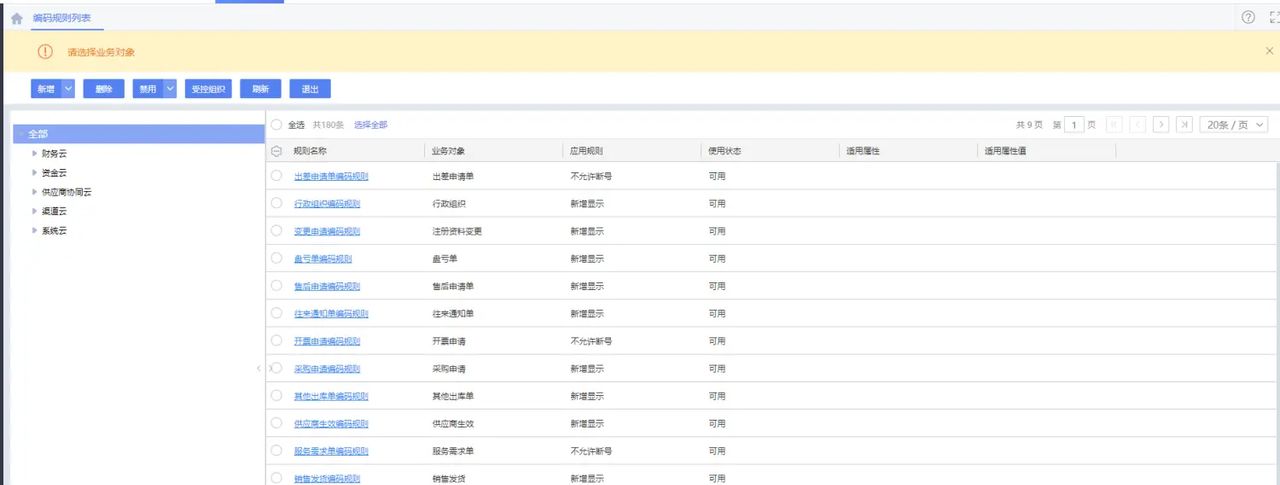Screen dimensions: 1280x485
Task: Click the 服务需求单 business object cell
Action: click(x=453, y=451)
